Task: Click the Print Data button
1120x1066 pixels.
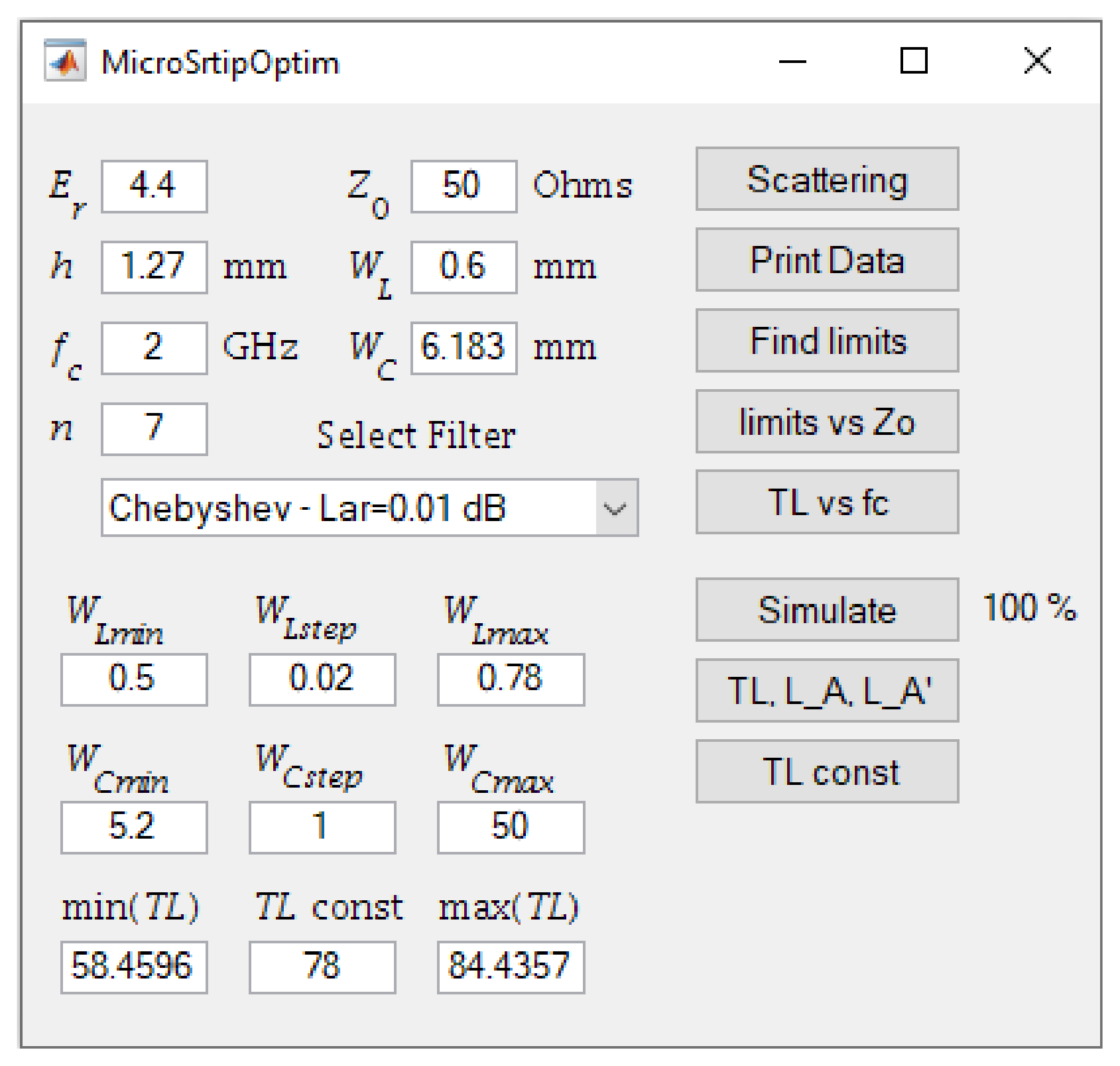Action: point(826,260)
